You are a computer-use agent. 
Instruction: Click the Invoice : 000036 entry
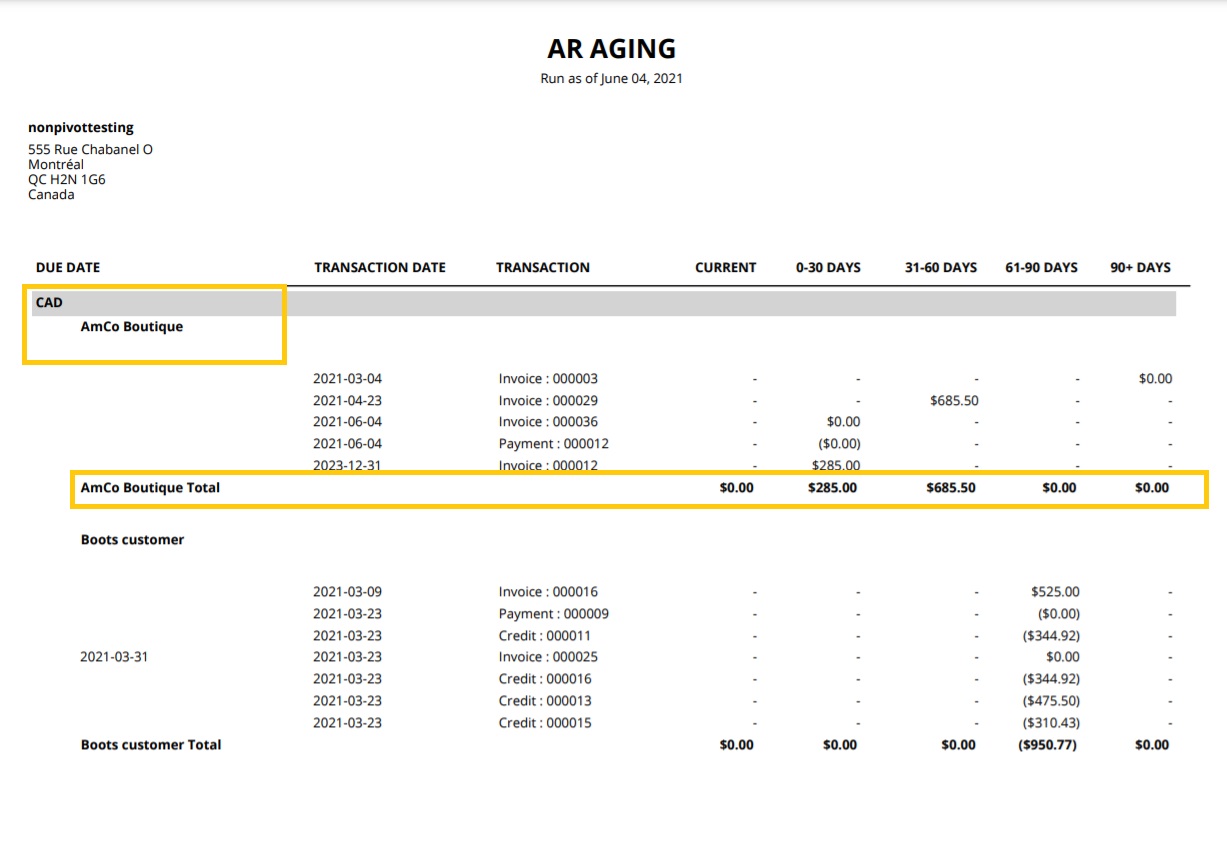coord(548,422)
